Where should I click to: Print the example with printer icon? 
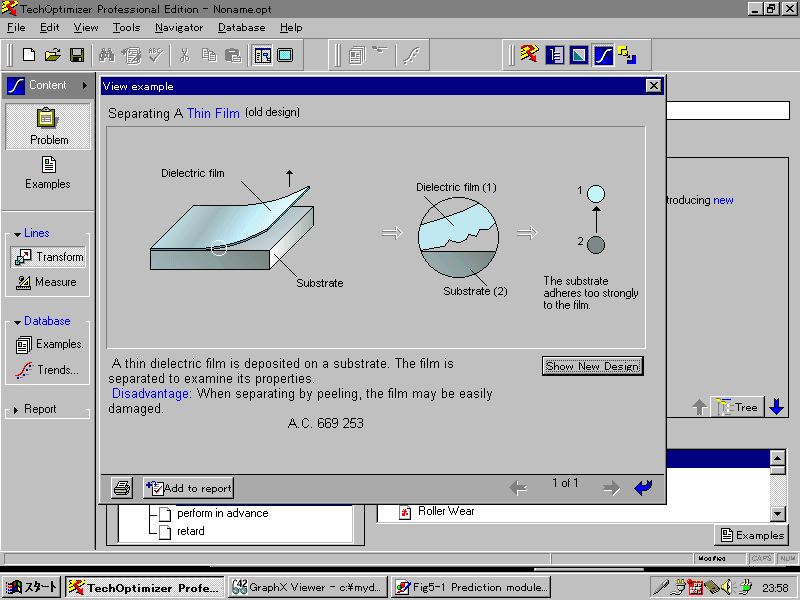coord(122,488)
